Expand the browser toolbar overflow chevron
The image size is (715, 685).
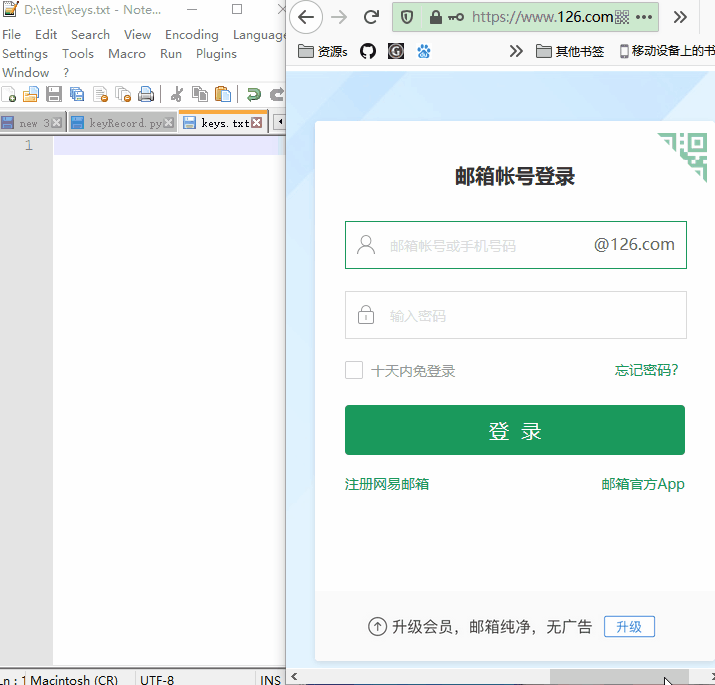(680, 17)
